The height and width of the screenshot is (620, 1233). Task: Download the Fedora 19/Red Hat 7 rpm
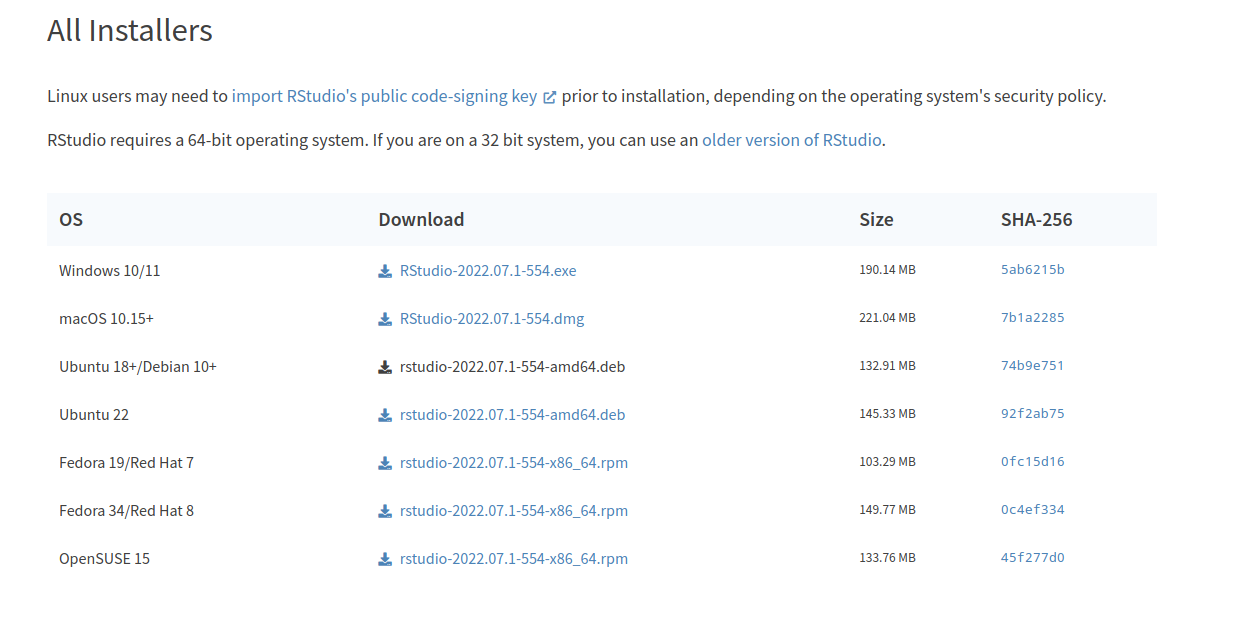(x=514, y=463)
